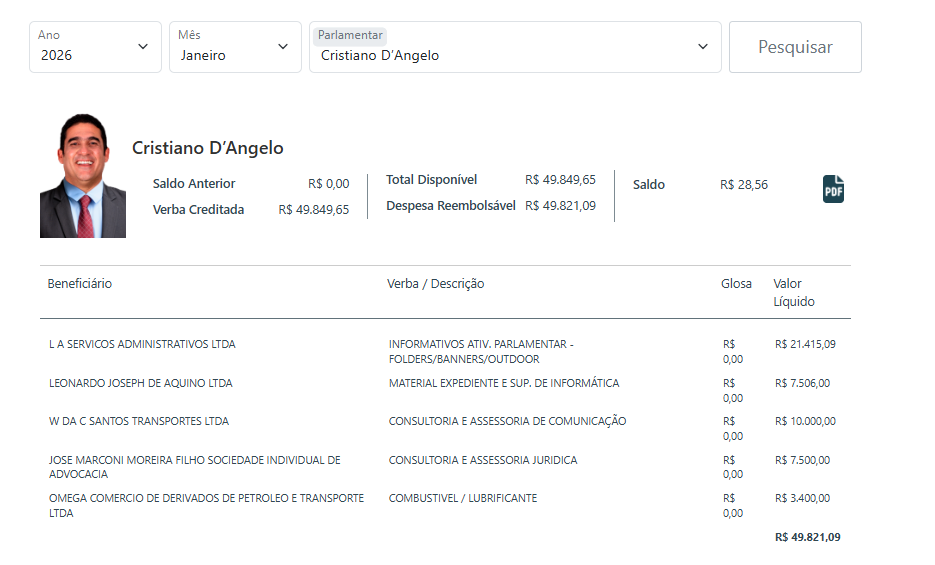Click the bold total R$ 49.821,09 below table
This screenshot has width=935, height=565.
click(807, 537)
